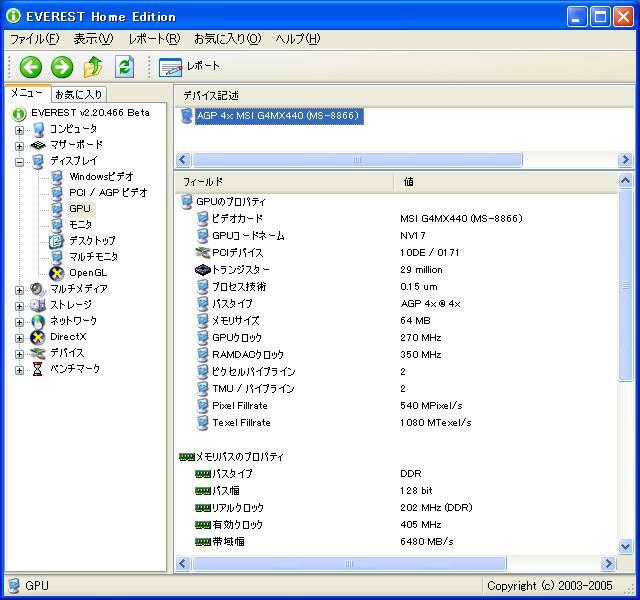Click the トランジスター chip icon
640x600 pixels.
pyautogui.click(x=203, y=270)
